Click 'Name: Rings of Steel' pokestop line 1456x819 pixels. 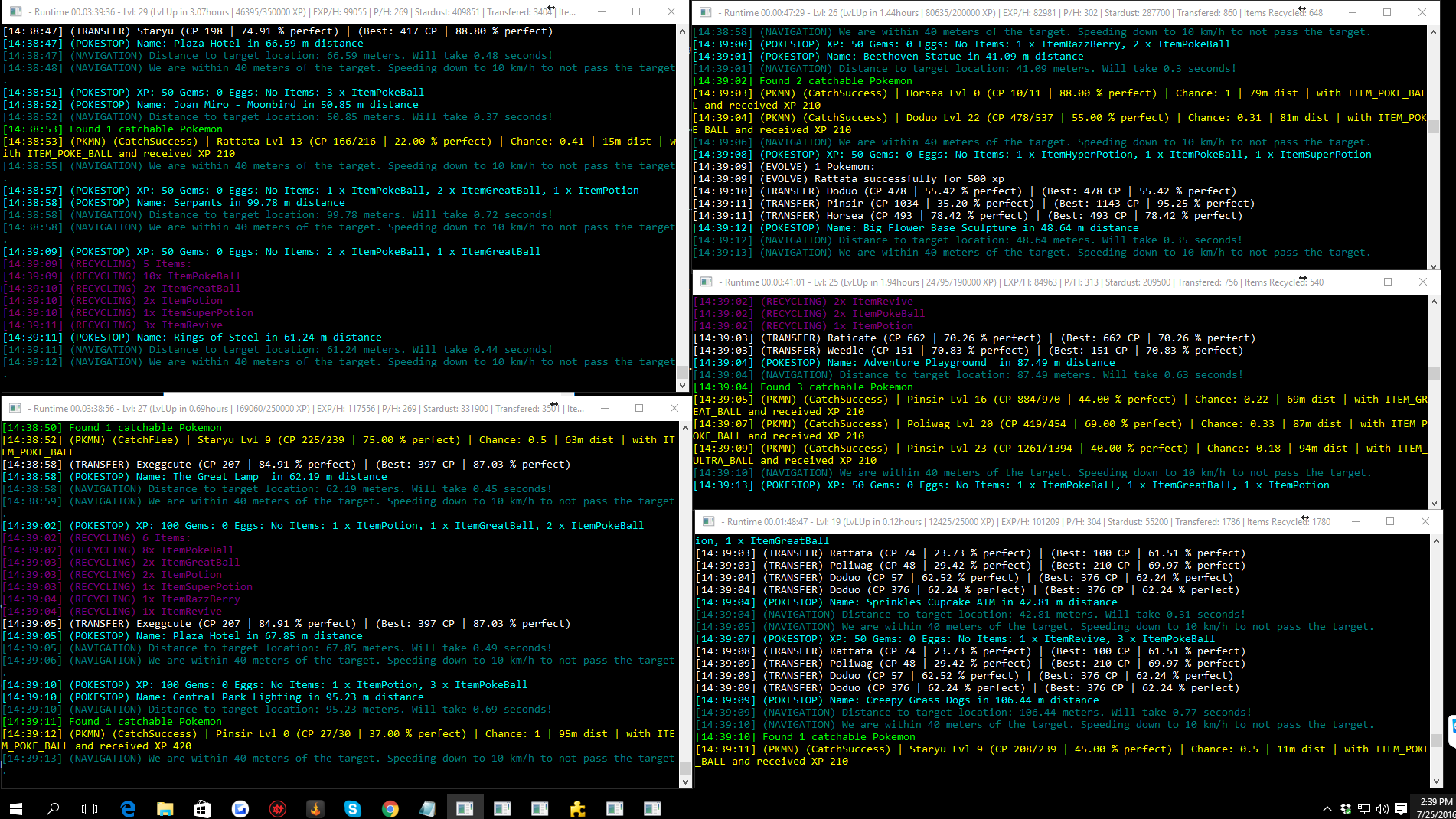click(x=192, y=338)
